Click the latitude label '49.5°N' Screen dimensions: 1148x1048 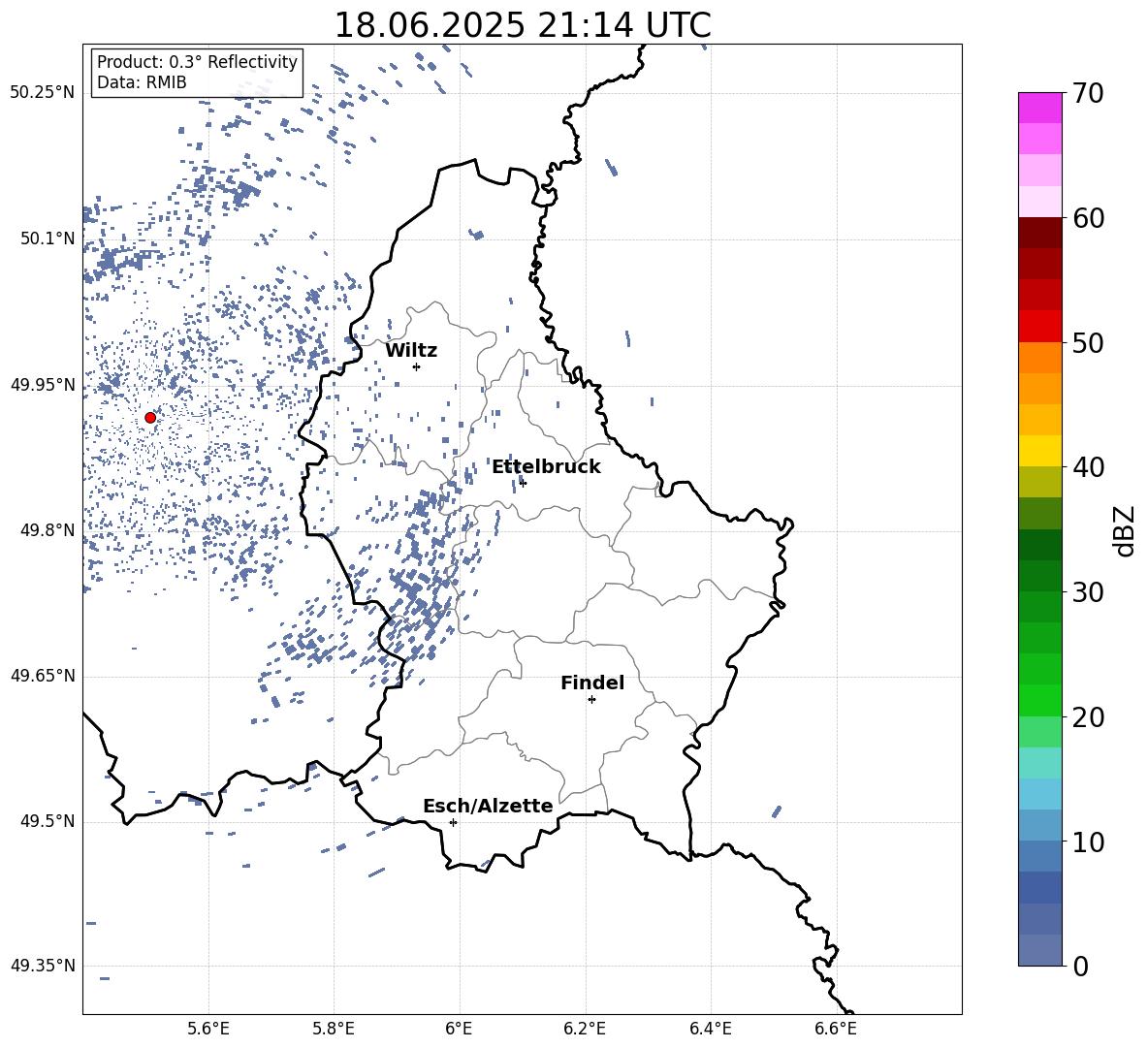47,821
